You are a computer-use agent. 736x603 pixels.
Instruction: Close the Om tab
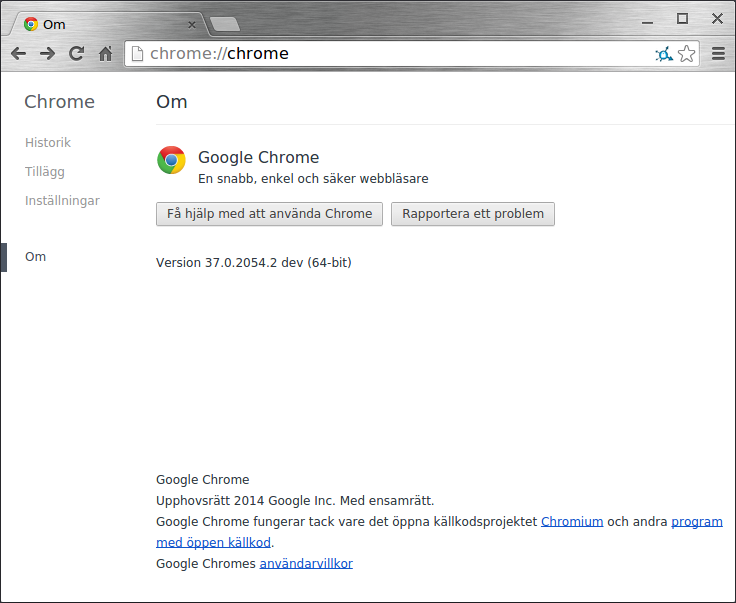(192, 25)
